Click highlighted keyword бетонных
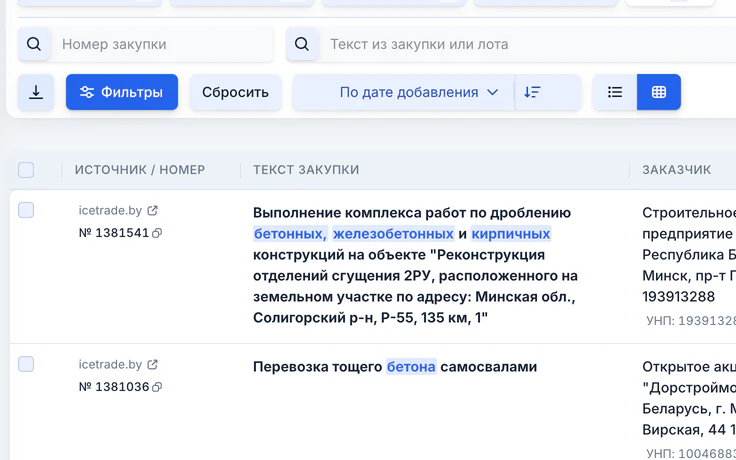This screenshot has width=736, height=460. [290, 233]
